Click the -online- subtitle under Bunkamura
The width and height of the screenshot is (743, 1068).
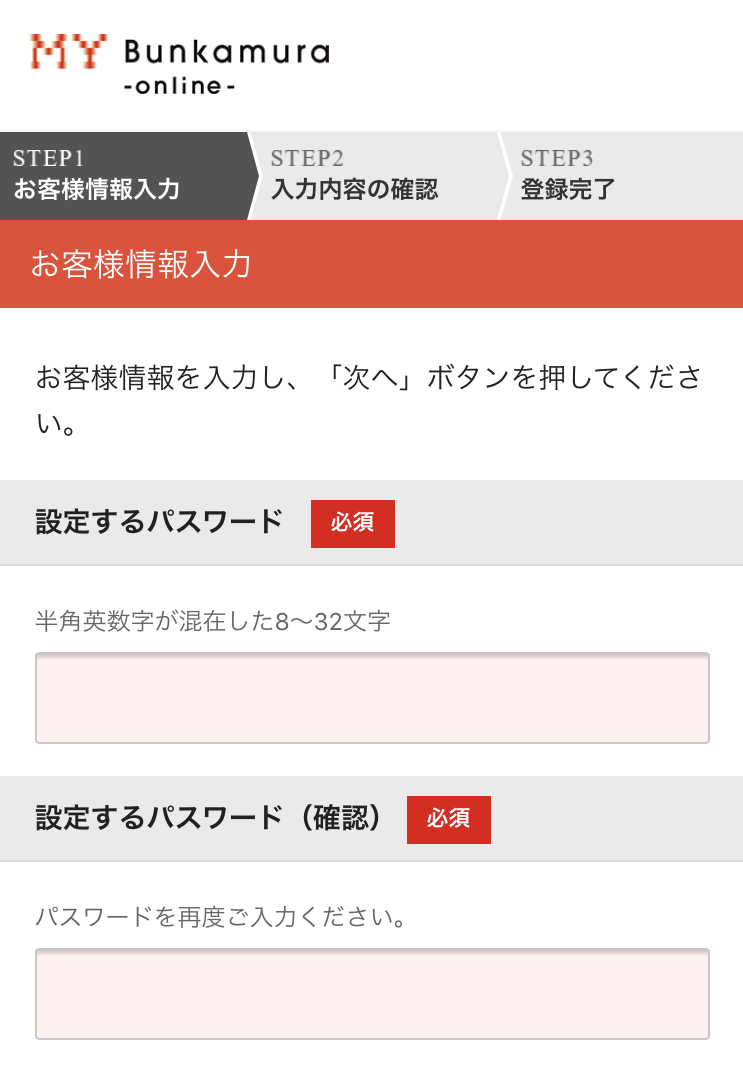click(180, 87)
